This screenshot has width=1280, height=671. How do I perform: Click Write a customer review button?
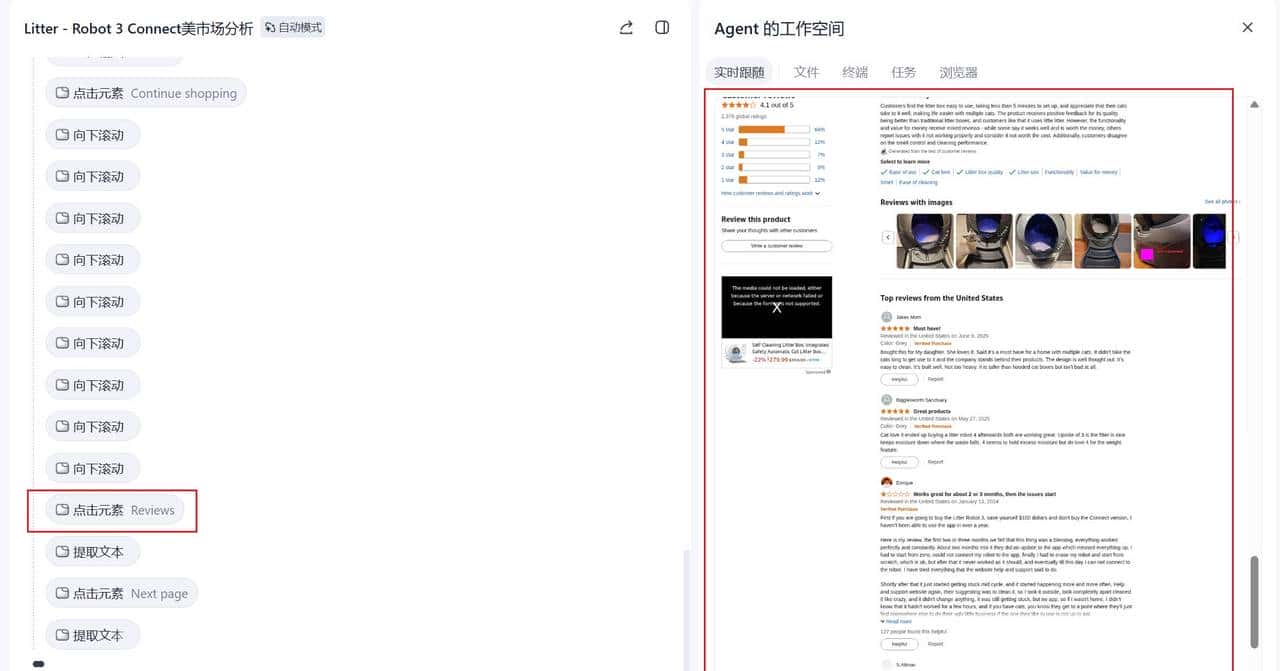pyautogui.click(x=776, y=246)
